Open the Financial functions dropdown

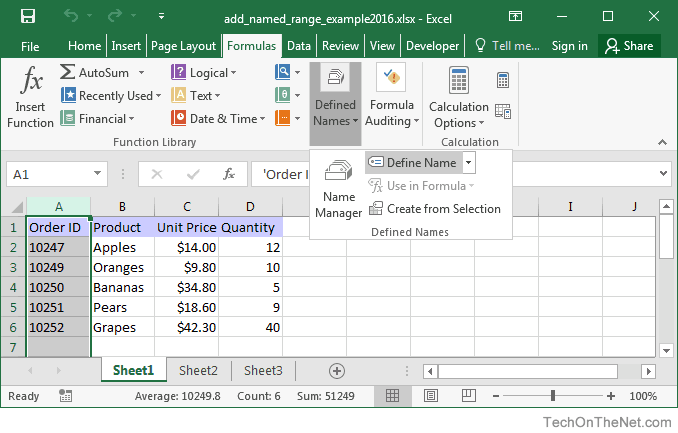[97, 119]
